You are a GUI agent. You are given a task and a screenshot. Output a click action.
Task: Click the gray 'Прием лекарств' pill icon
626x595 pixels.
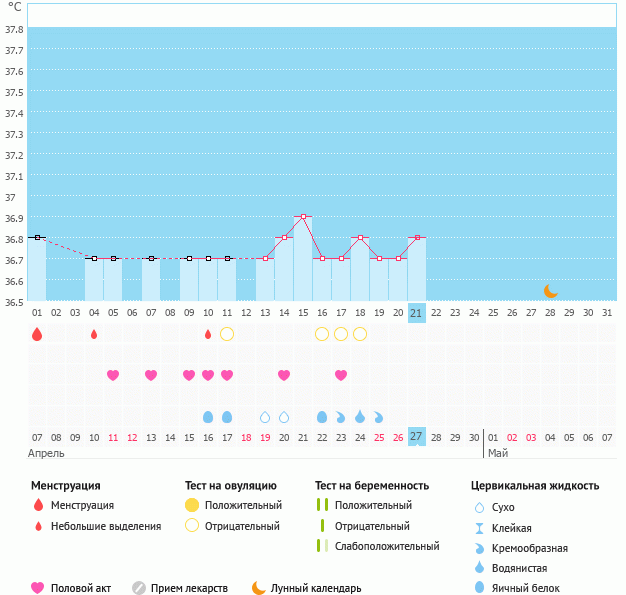(x=139, y=588)
